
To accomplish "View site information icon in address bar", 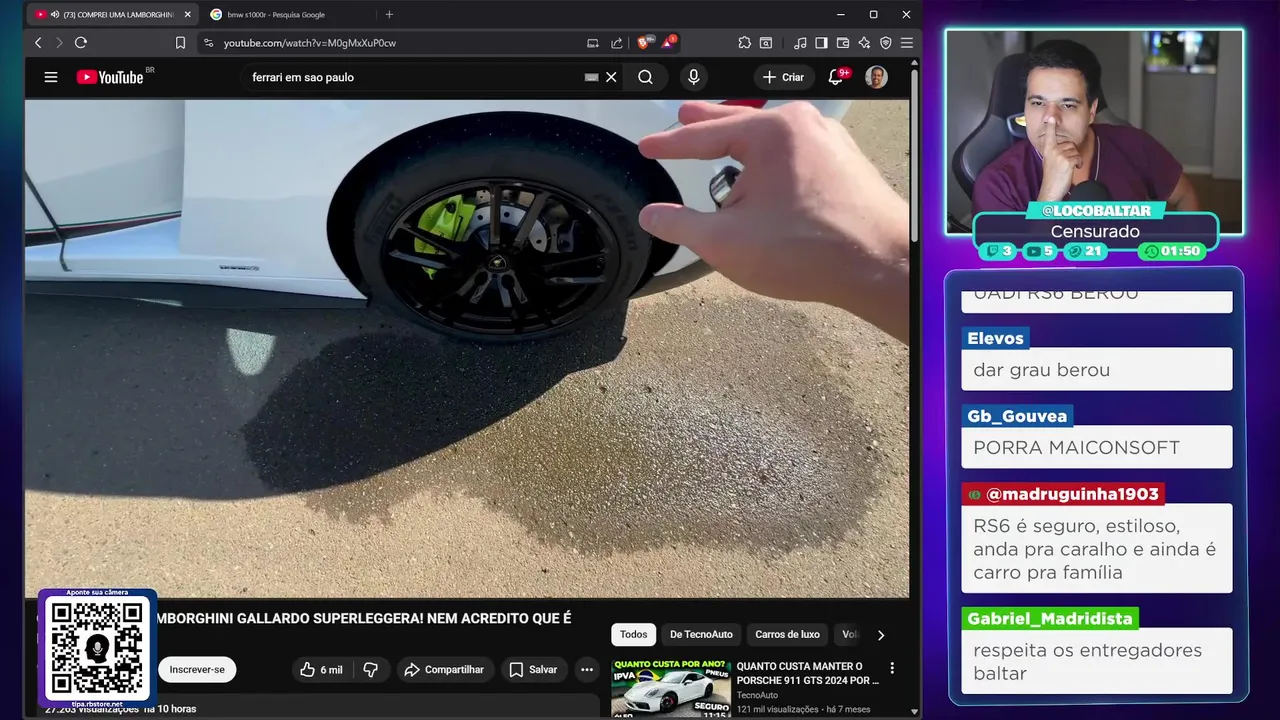I will tap(208, 43).
